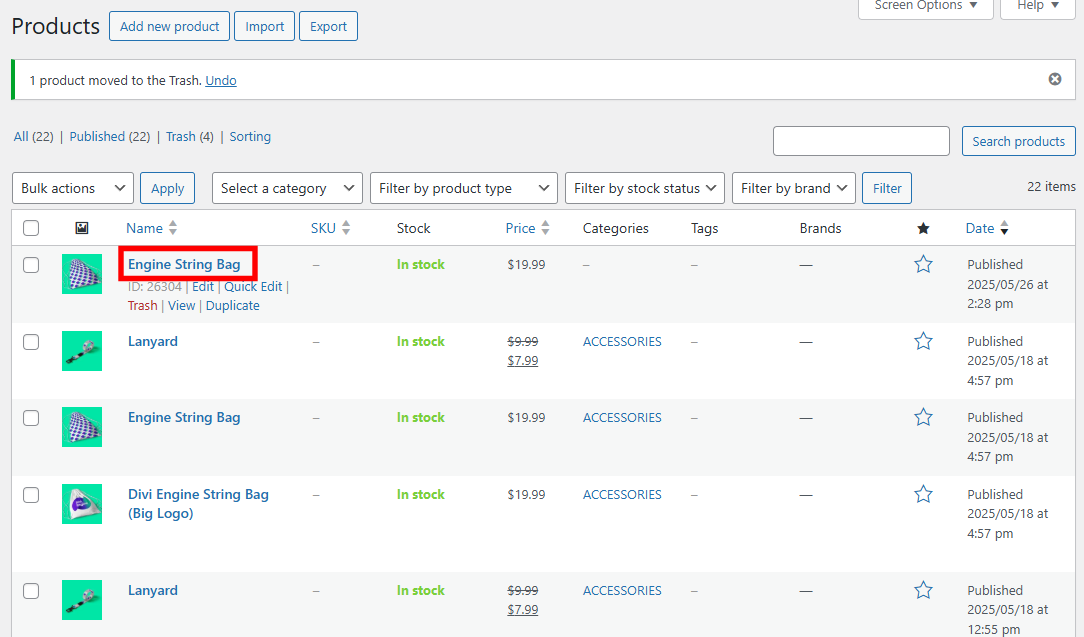Click the product image column header icon

tap(82, 227)
